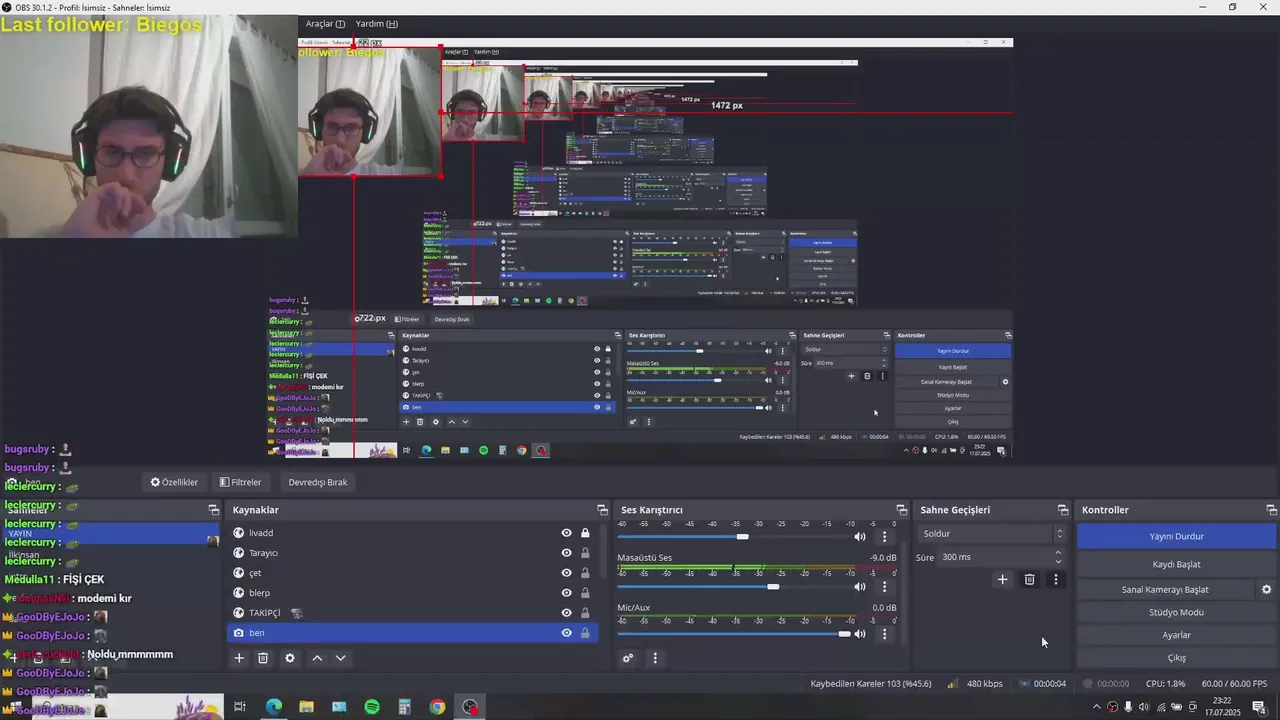The width and height of the screenshot is (1280, 720).
Task: Hide the Tarayıcı source
Action: click(x=566, y=553)
